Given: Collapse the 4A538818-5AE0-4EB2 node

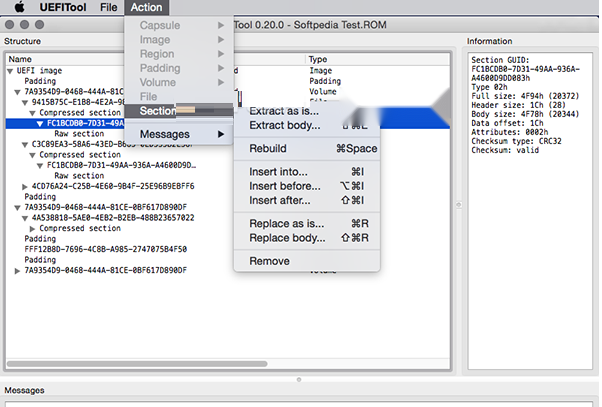Looking at the screenshot, I should [26, 217].
